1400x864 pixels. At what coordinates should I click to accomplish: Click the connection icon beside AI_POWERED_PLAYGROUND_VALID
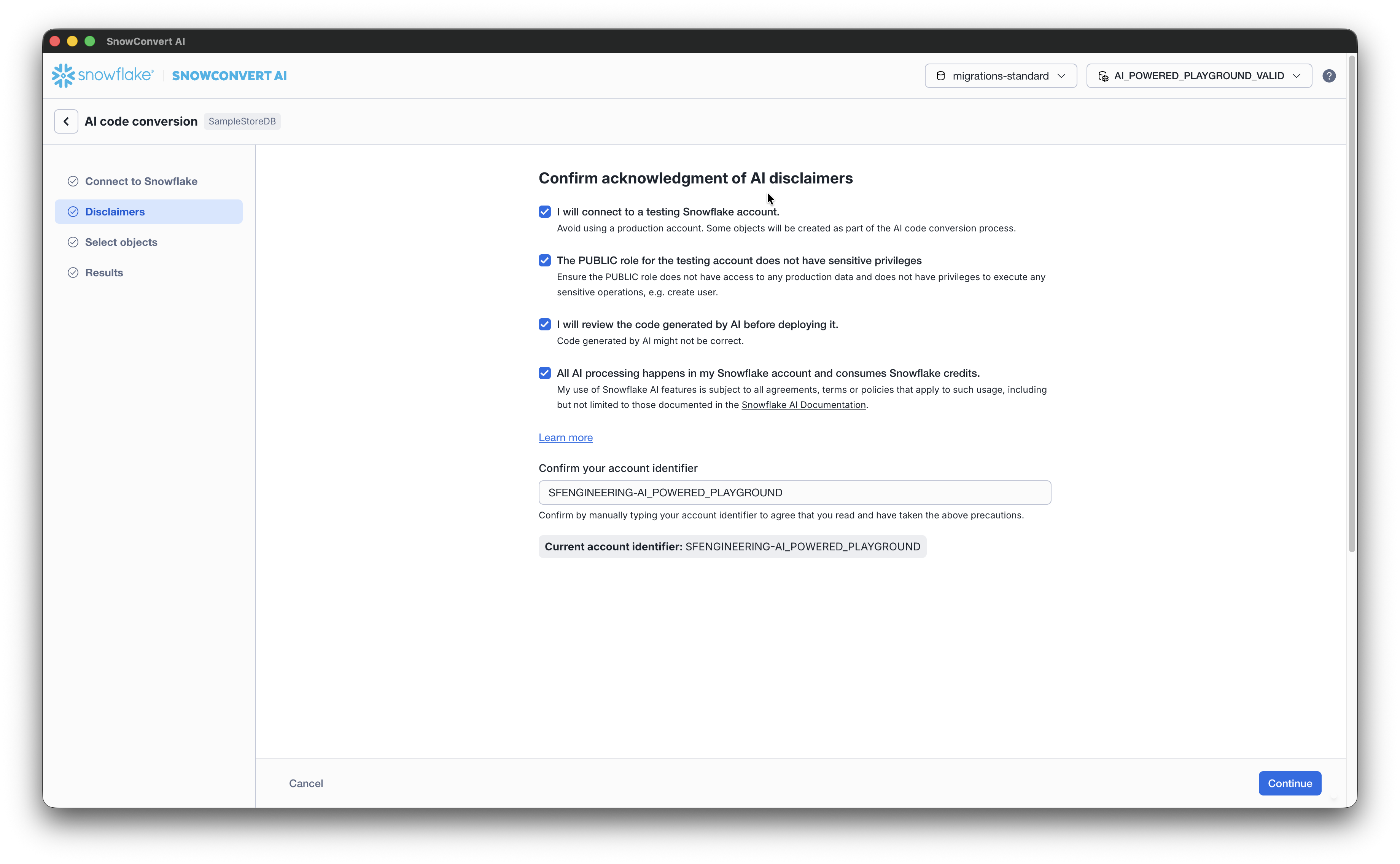click(x=1103, y=76)
